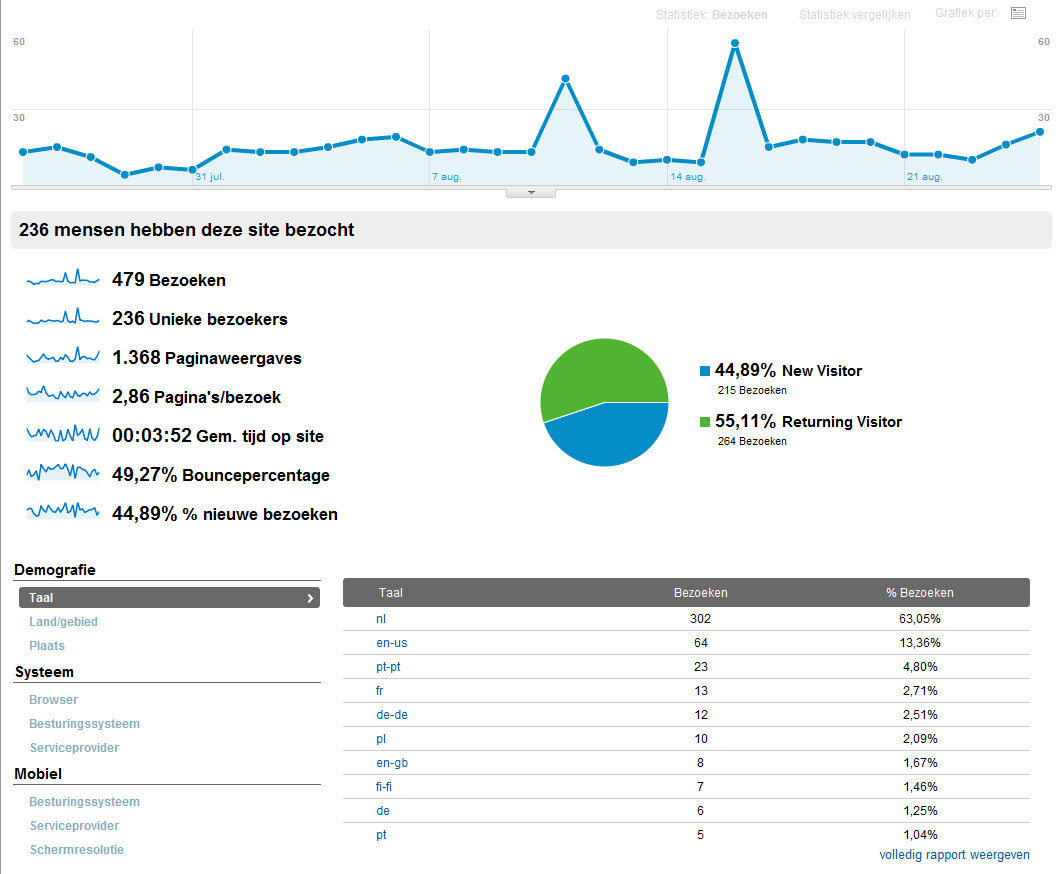Click the % nieuwe bezoeken sparkline
Image resolution: width=1062 pixels, height=874 pixels.
pyautogui.click(x=63, y=510)
